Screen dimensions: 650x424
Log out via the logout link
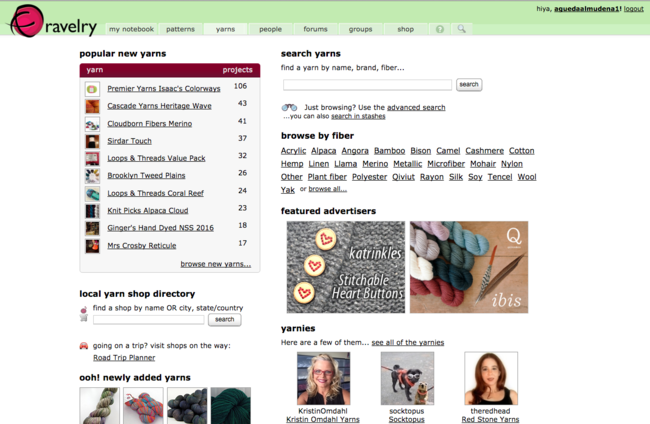[x=633, y=9]
